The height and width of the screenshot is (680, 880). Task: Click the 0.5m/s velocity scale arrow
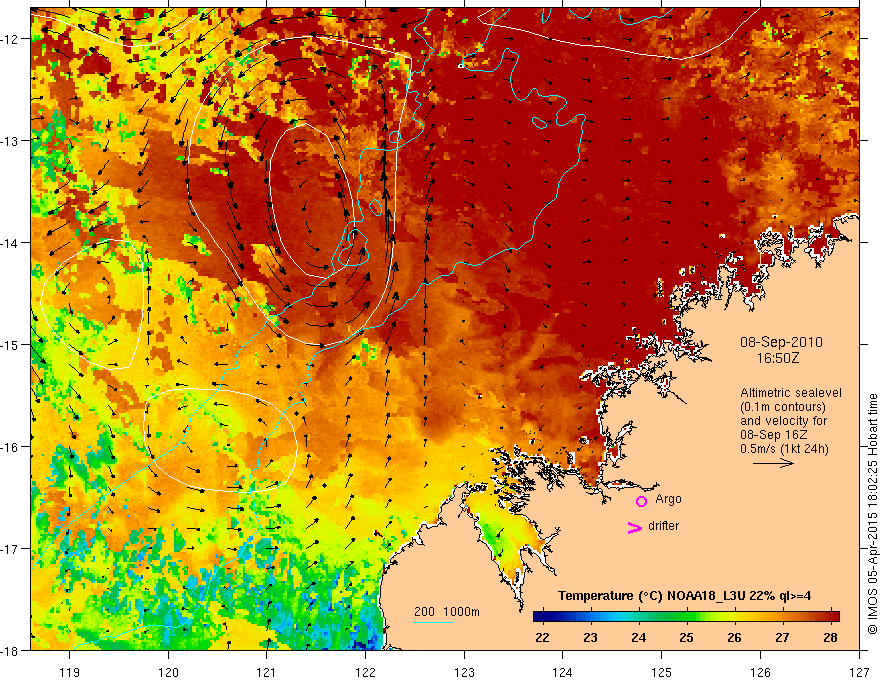(773, 463)
